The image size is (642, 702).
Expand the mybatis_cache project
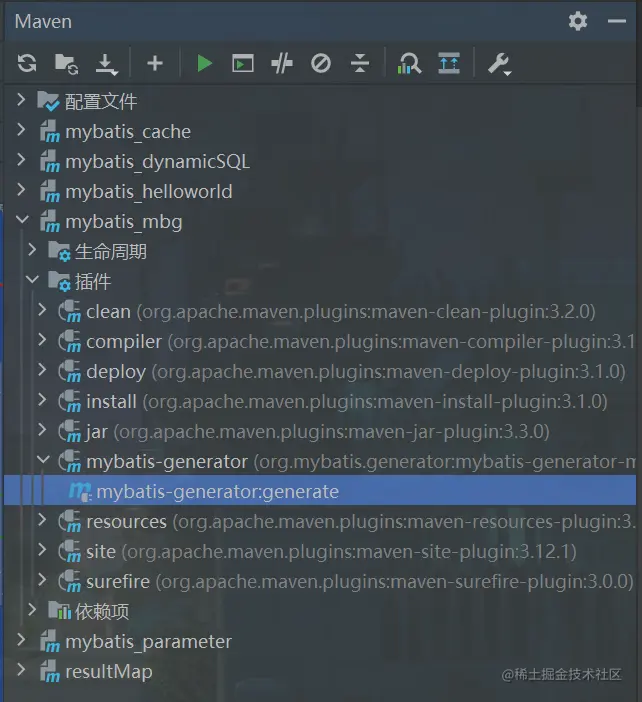[21, 129]
